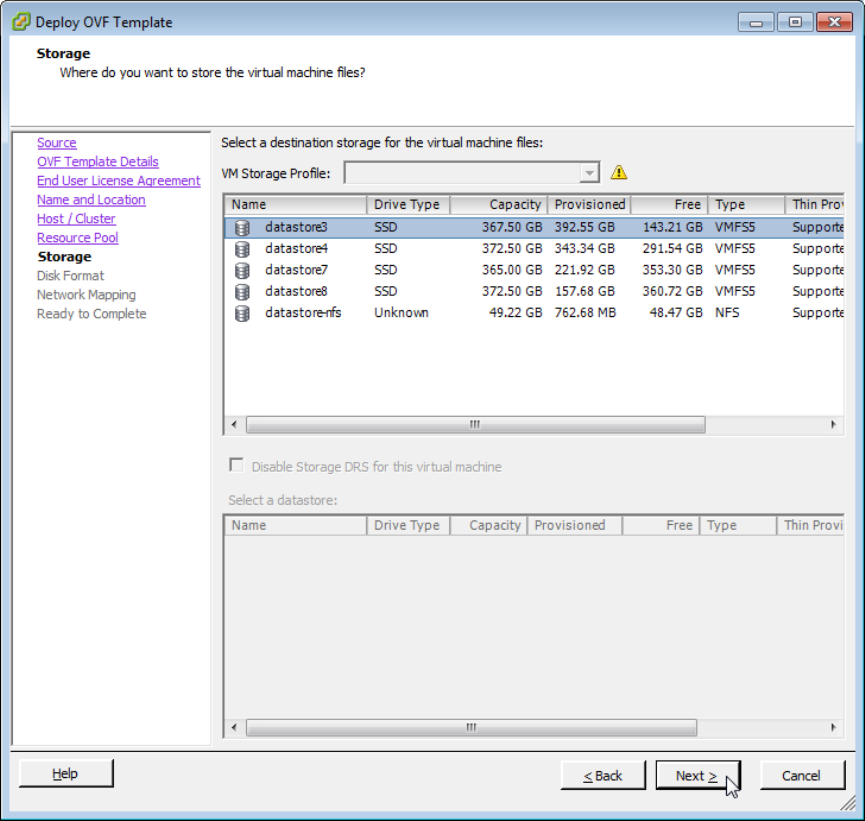This screenshot has width=865, height=821.
Task: Sort upper table by Type column
Action: 746,205
